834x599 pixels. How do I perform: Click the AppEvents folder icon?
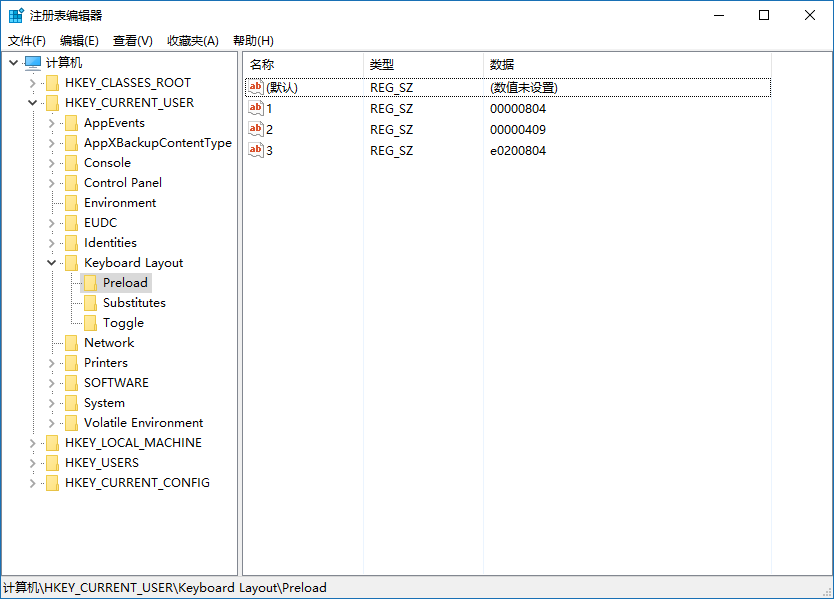71,123
